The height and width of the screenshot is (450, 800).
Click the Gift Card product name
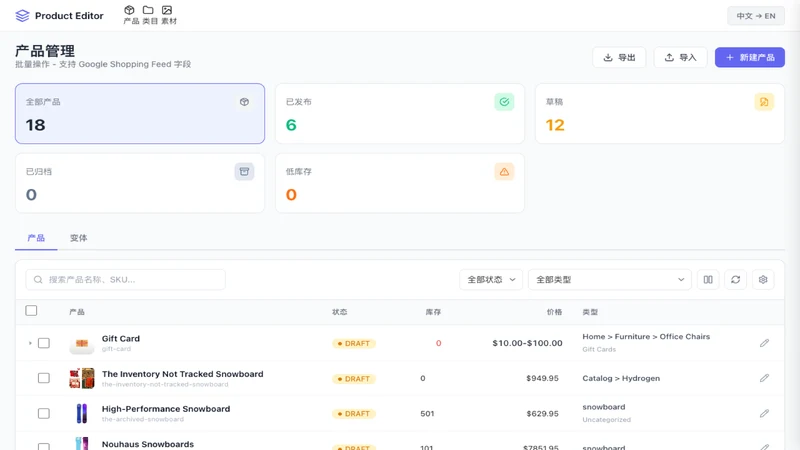(120, 338)
